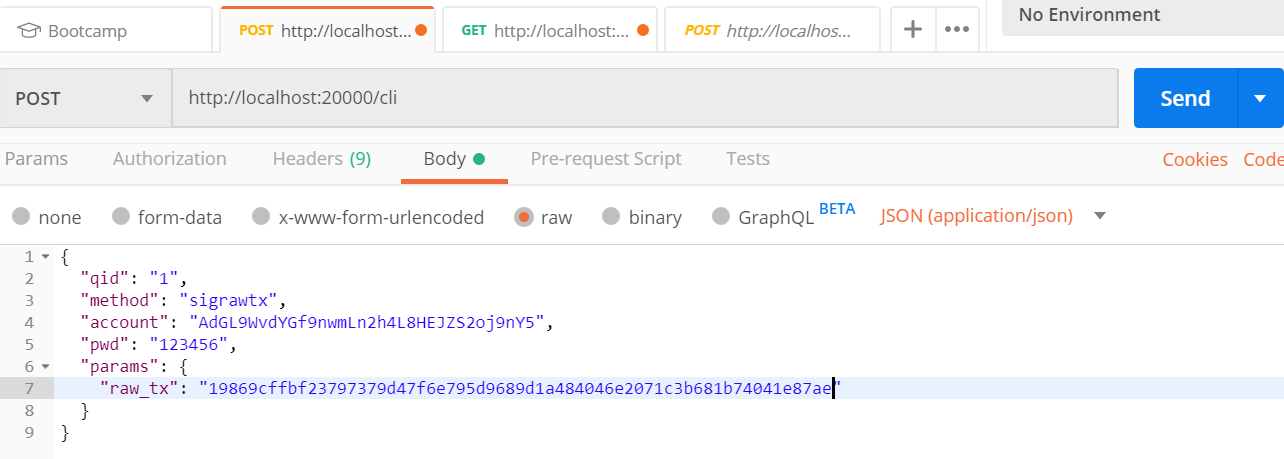Select the x-www-form-urlencoded radio option
The height and width of the screenshot is (459, 1284).
click(x=261, y=217)
